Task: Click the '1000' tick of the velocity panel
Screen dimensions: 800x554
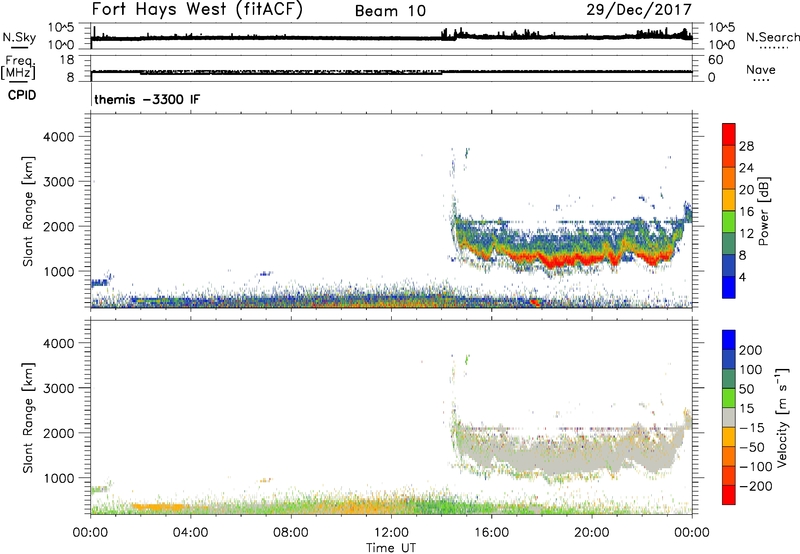Action: (58, 478)
